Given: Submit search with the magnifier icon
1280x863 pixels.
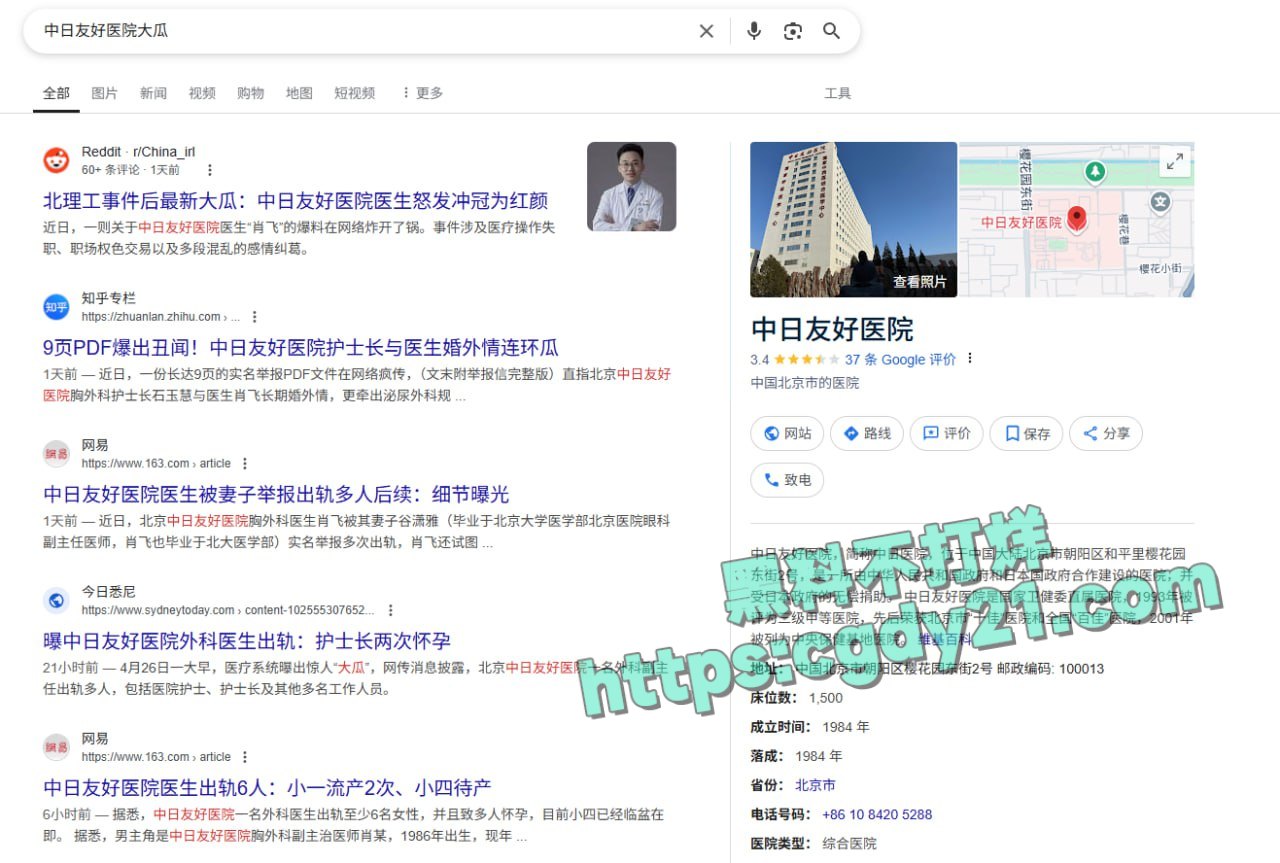Looking at the screenshot, I should [832, 31].
